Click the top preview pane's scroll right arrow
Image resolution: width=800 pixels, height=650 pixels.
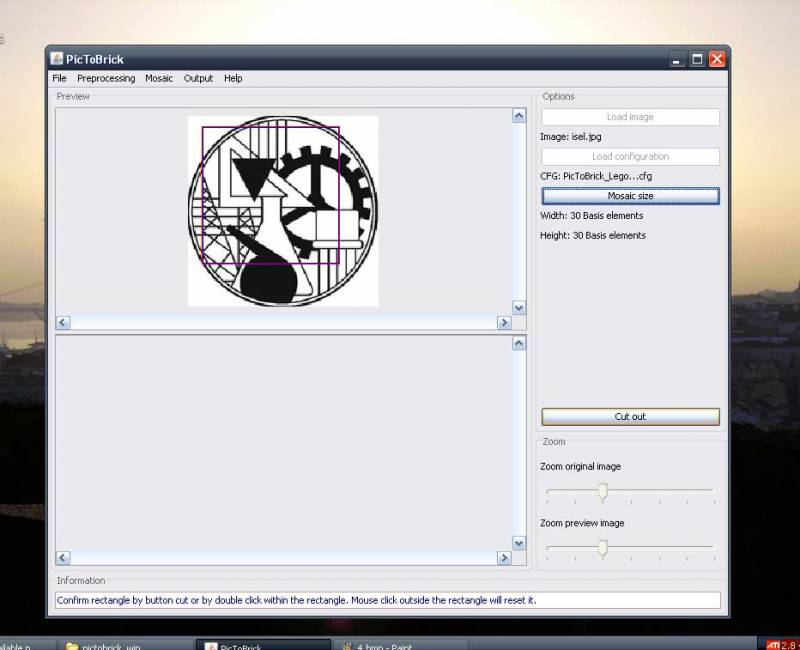pos(504,323)
